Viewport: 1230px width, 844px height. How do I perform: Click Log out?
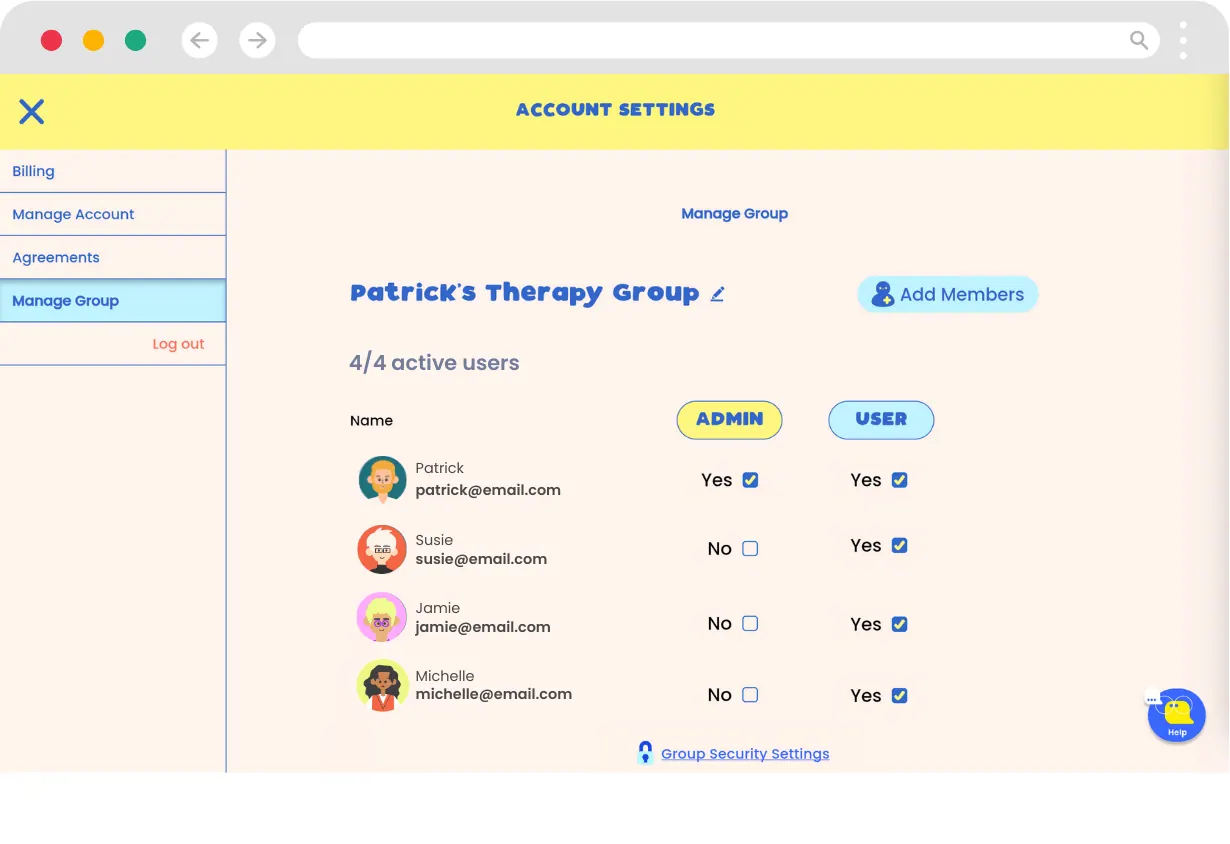178,344
